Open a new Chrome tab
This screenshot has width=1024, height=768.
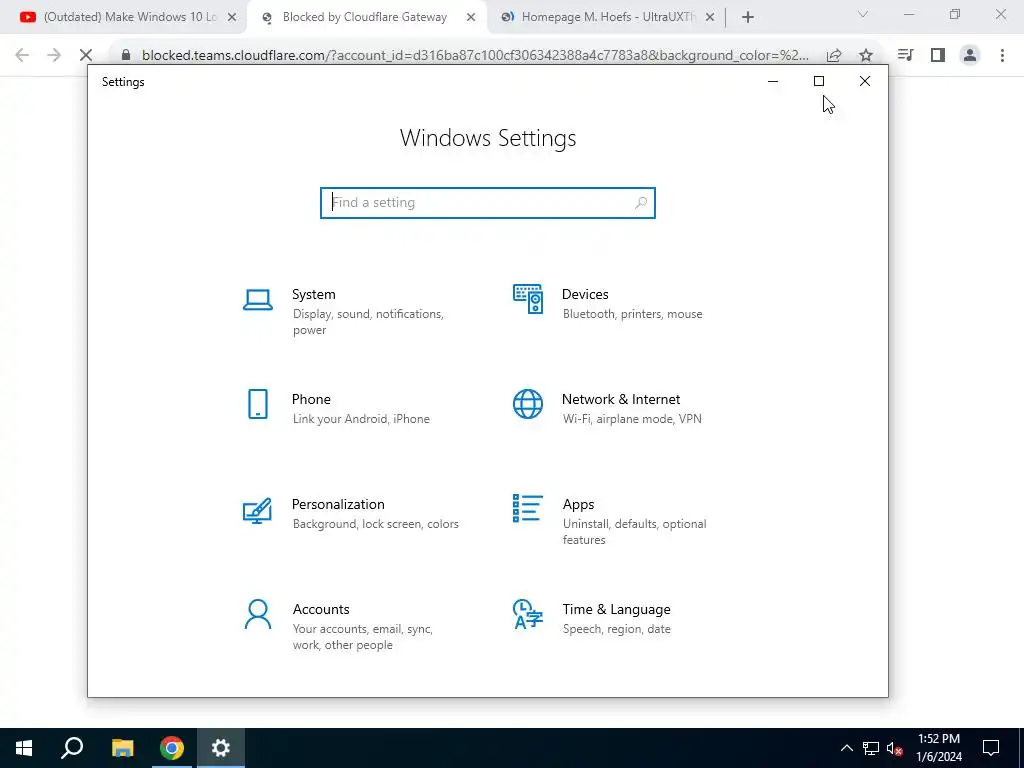click(748, 18)
